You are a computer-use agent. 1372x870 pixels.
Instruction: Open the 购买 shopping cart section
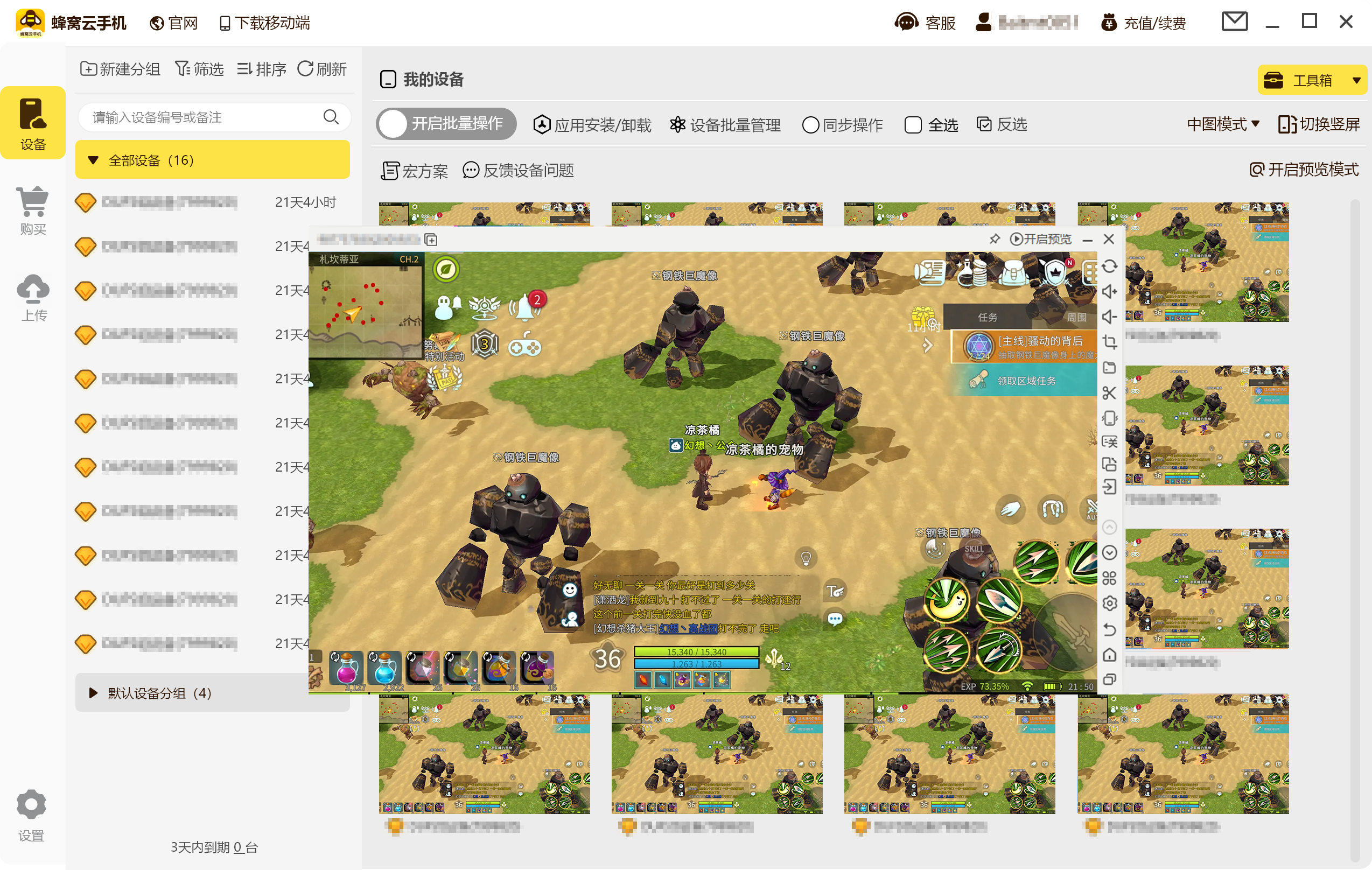pos(32,211)
